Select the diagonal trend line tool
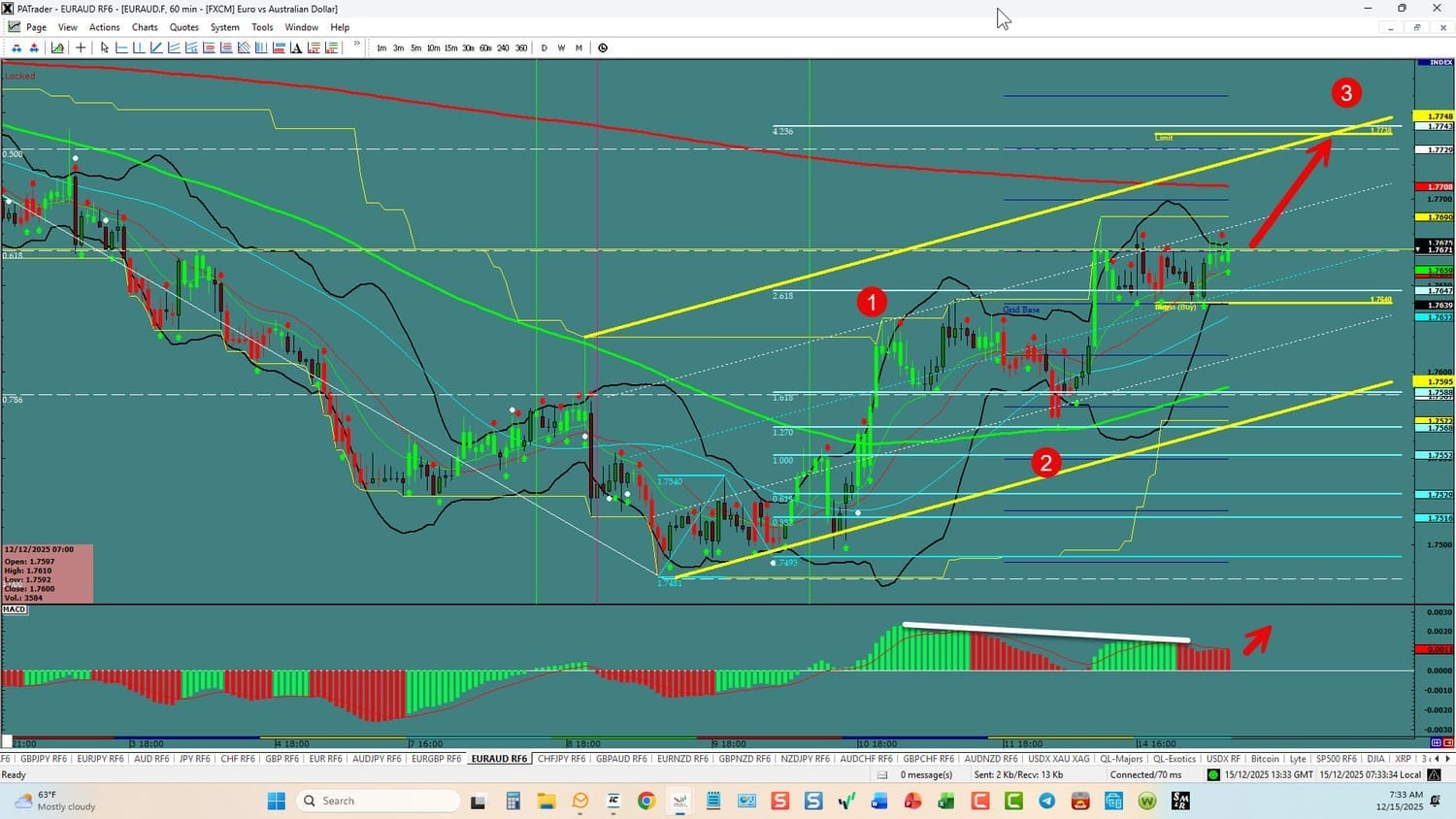The height and width of the screenshot is (819, 1456). [x=156, y=48]
